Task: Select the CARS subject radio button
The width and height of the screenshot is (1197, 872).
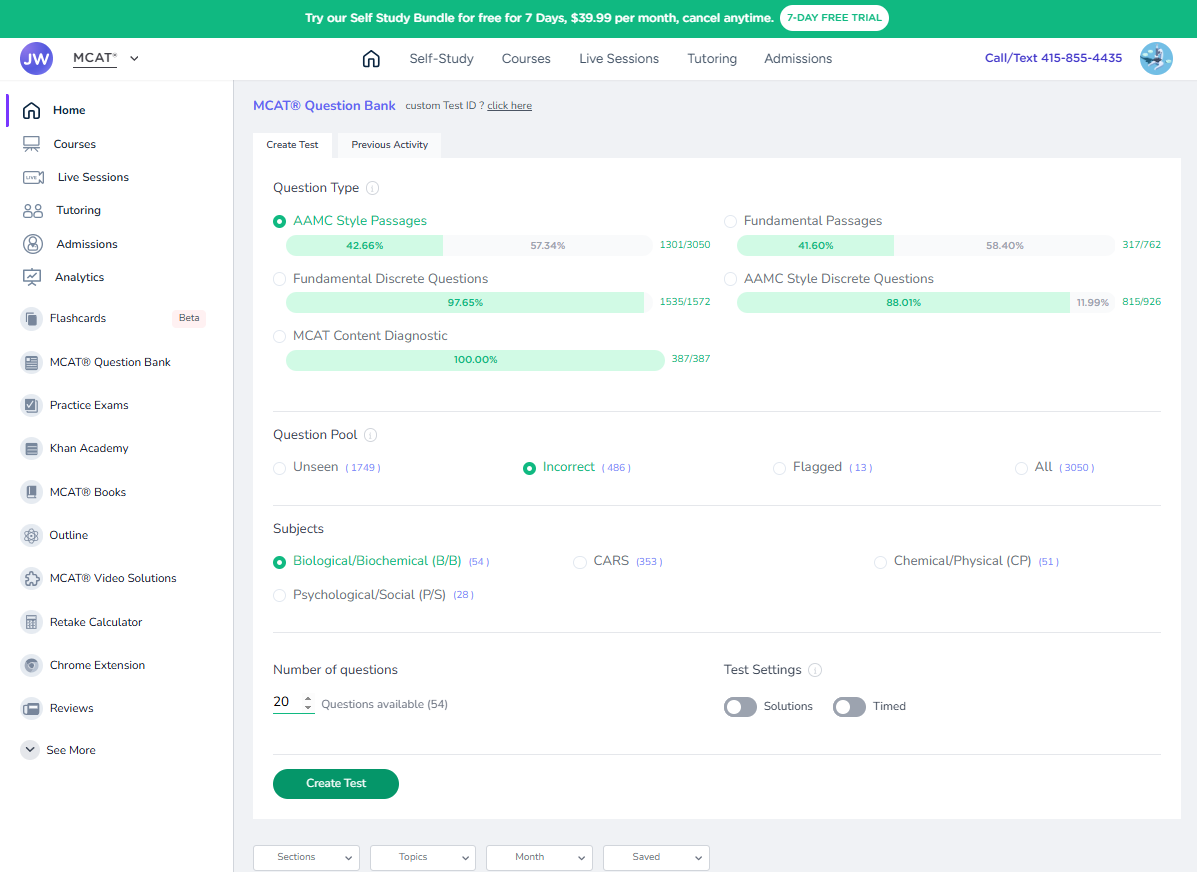Action: 580,562
